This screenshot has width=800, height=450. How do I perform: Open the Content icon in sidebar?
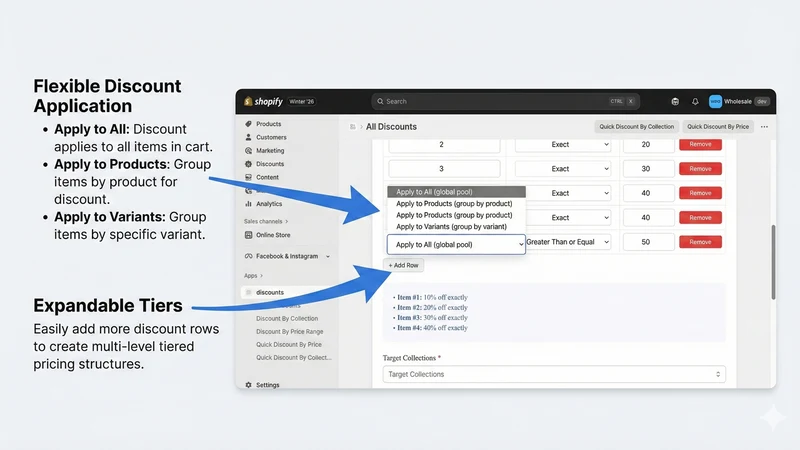pyautogui.click(x=248, y=177)
